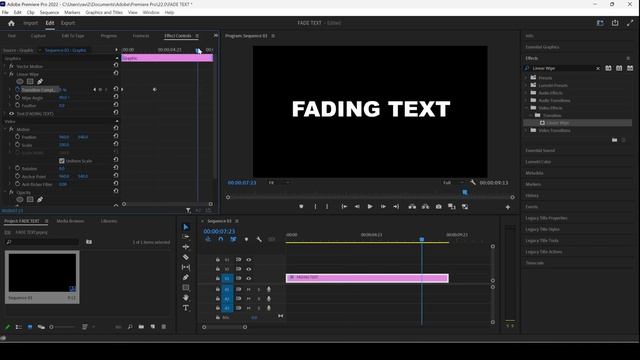640x360 pixels.
Task: Open the Full playback resolution dropdown
Action: (x=453, y=182)
